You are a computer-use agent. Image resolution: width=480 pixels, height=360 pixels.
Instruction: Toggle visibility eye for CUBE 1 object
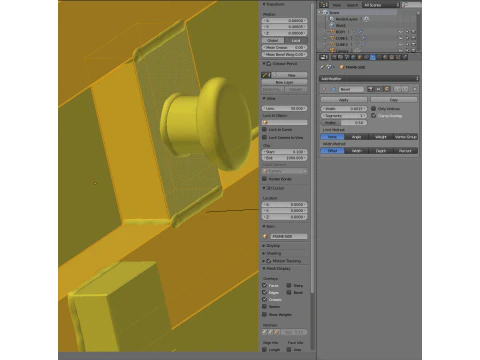click(x=401, y=38)
